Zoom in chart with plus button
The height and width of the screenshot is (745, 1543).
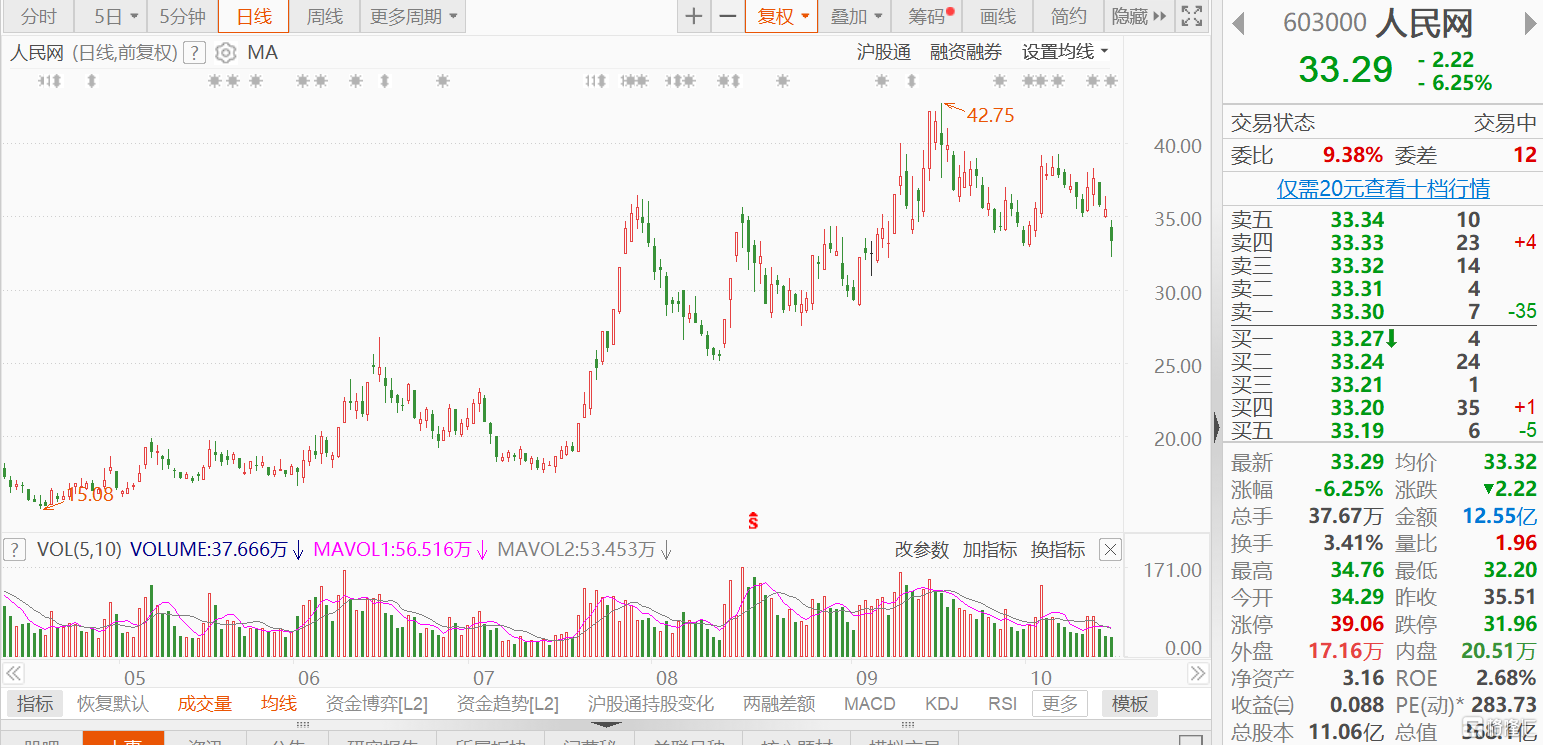694,16
